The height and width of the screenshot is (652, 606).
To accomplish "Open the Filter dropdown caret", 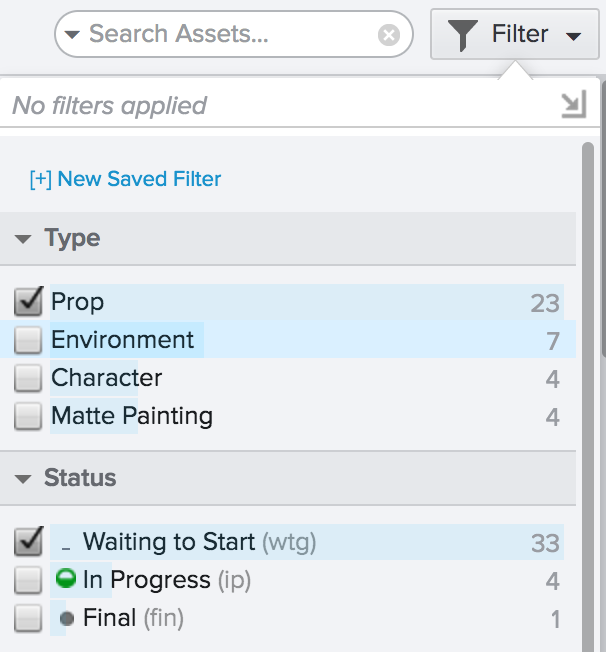I will click(x=573, y=36).
